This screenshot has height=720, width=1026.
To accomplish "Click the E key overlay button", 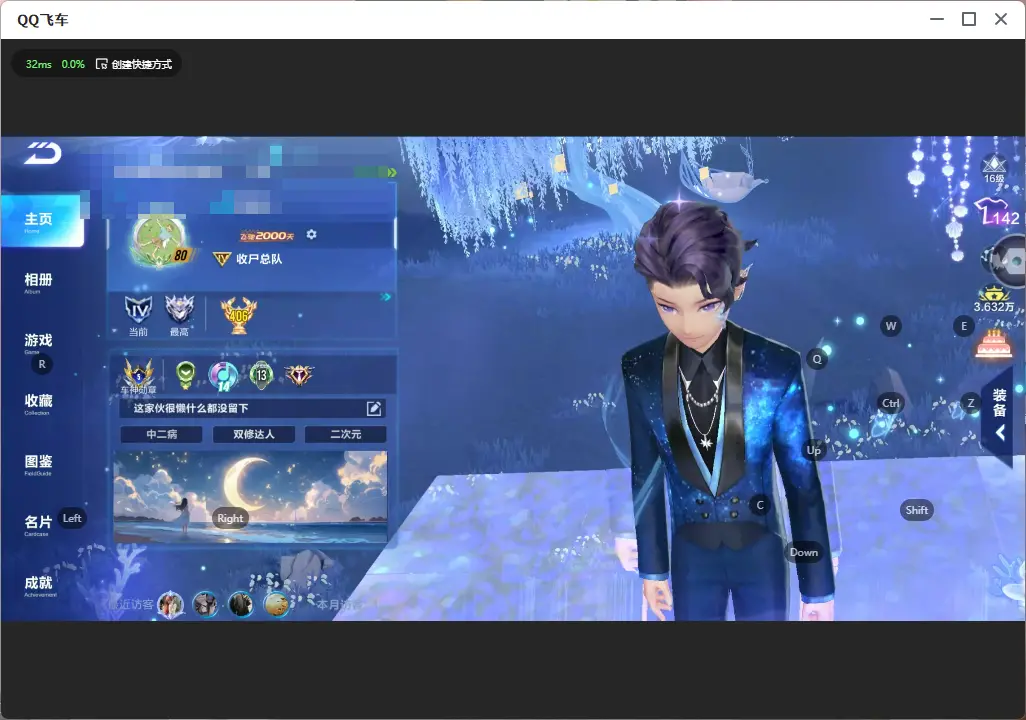I will (964, 326).
